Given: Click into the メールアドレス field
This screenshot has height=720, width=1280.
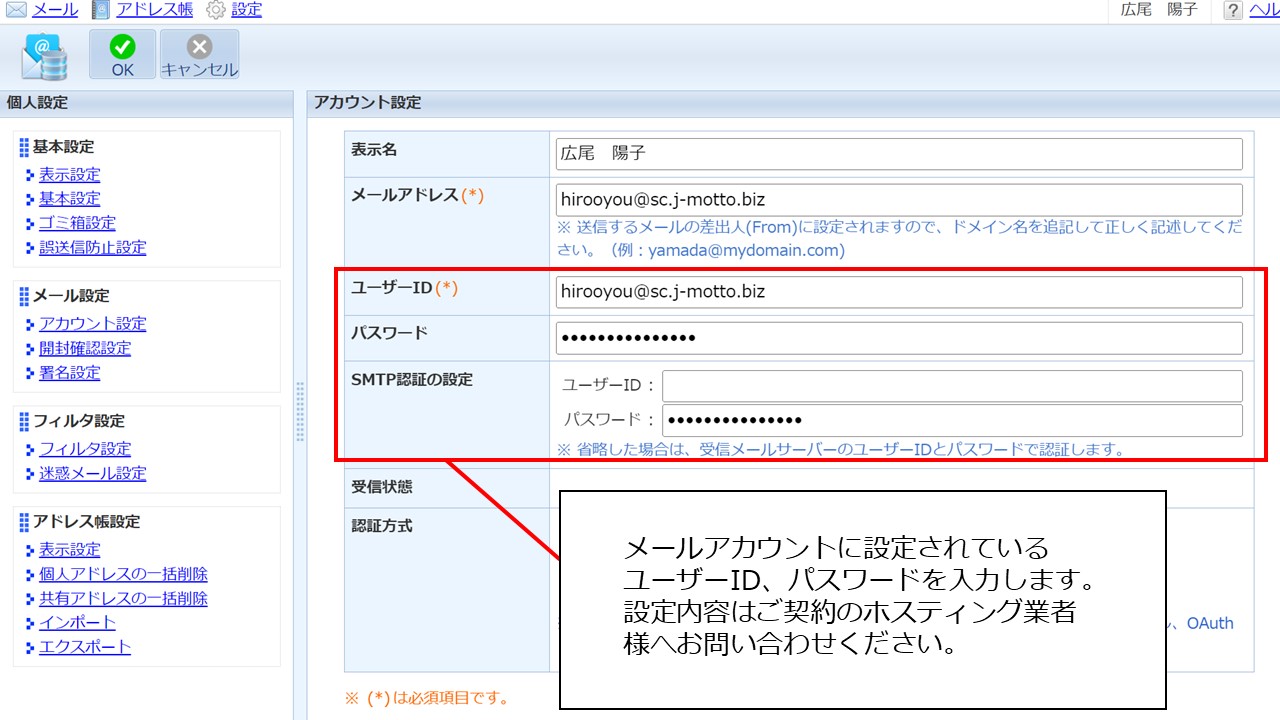Looking at the screenshot, I should 899,199.
